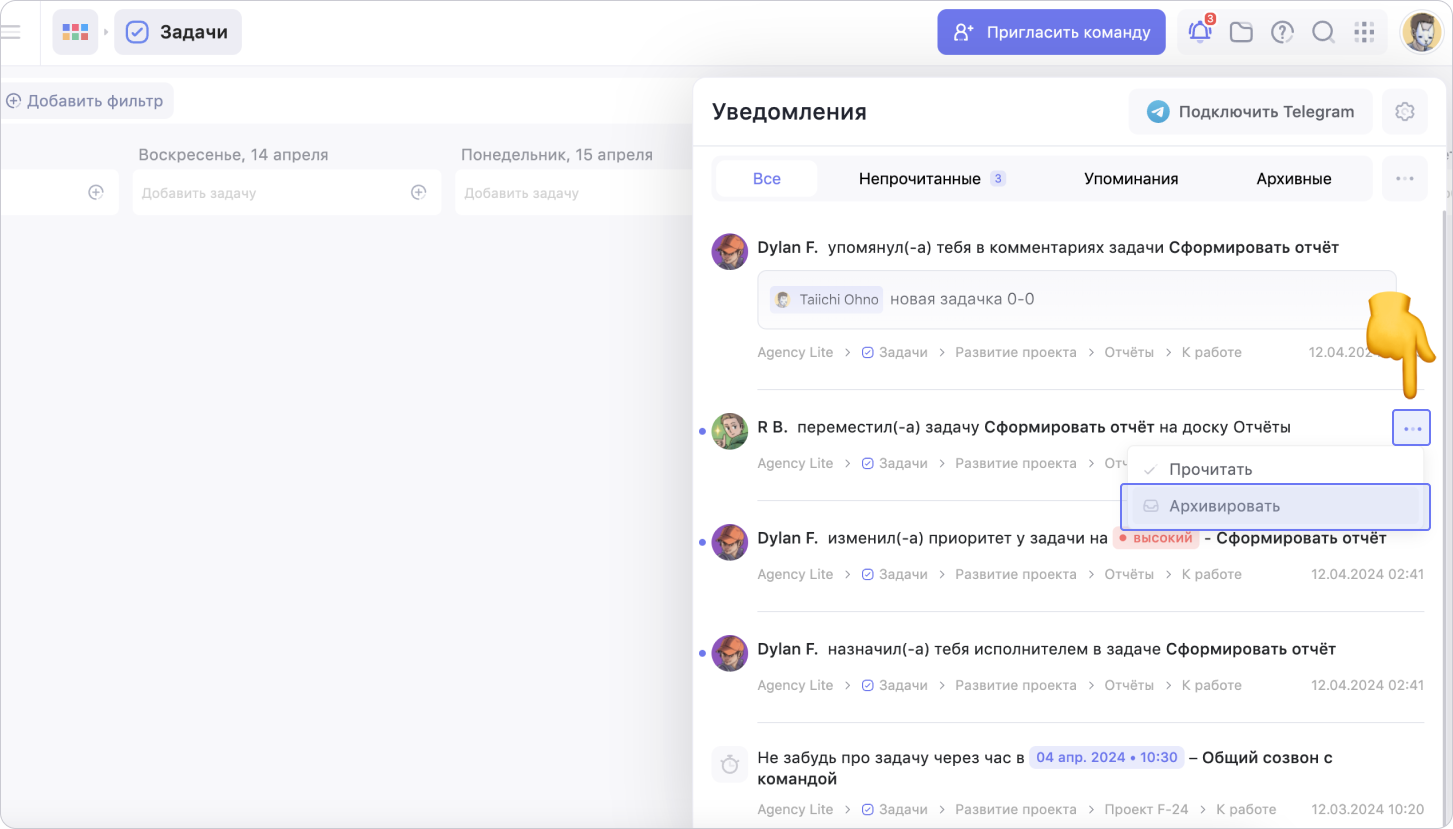Open the files folder icon in header
1453x829 pixels.
tap(1241, 32)
